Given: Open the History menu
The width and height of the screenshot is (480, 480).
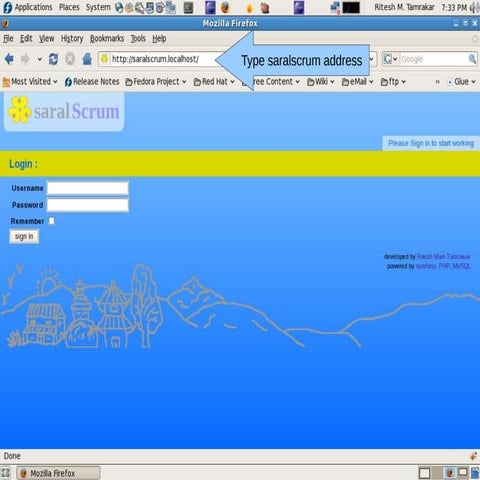Looking at the screenshot, I should pos(72,39).
